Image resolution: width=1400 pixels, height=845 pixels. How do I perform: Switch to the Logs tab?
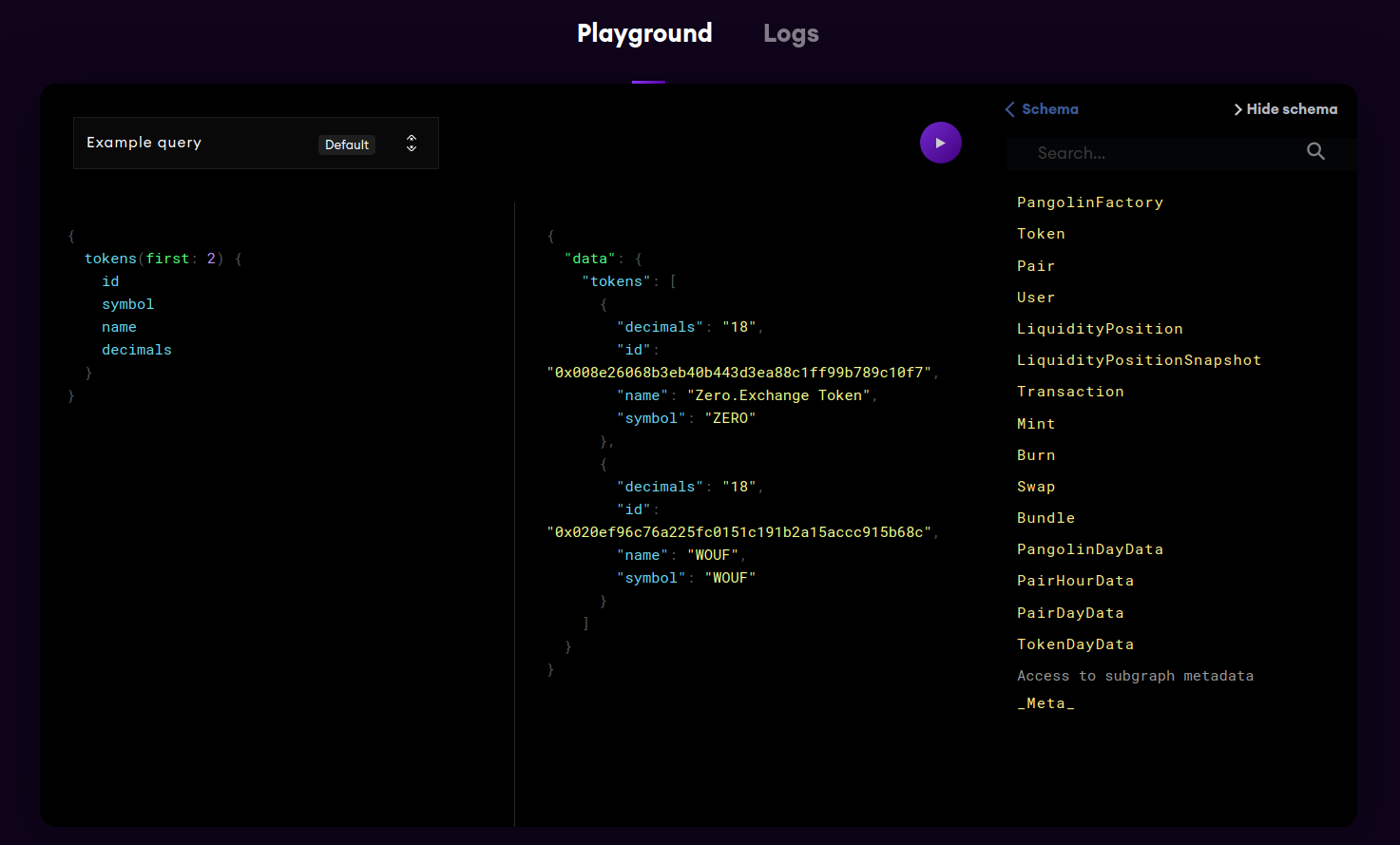point(790,33)
